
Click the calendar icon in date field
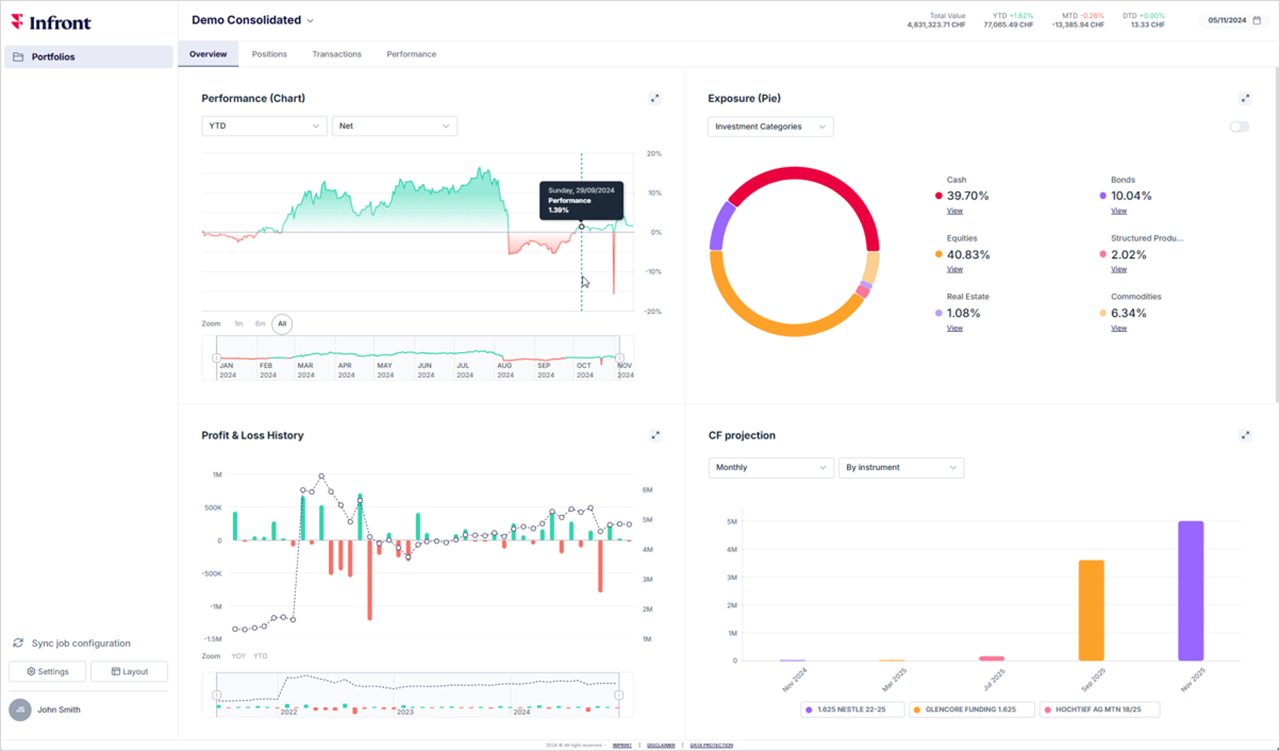1257,20
